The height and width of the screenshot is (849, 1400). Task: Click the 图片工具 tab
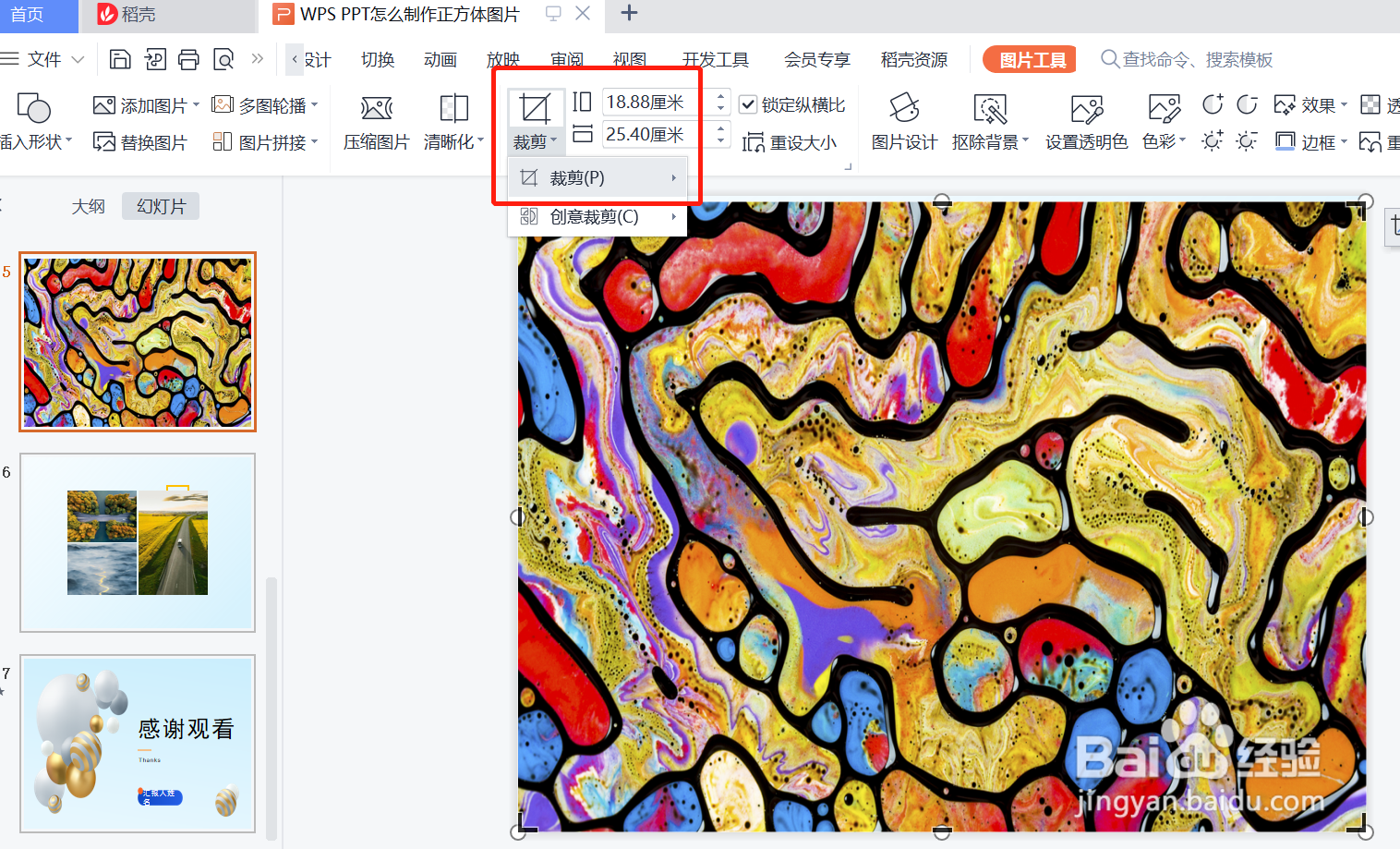(x=1030, y=60)
